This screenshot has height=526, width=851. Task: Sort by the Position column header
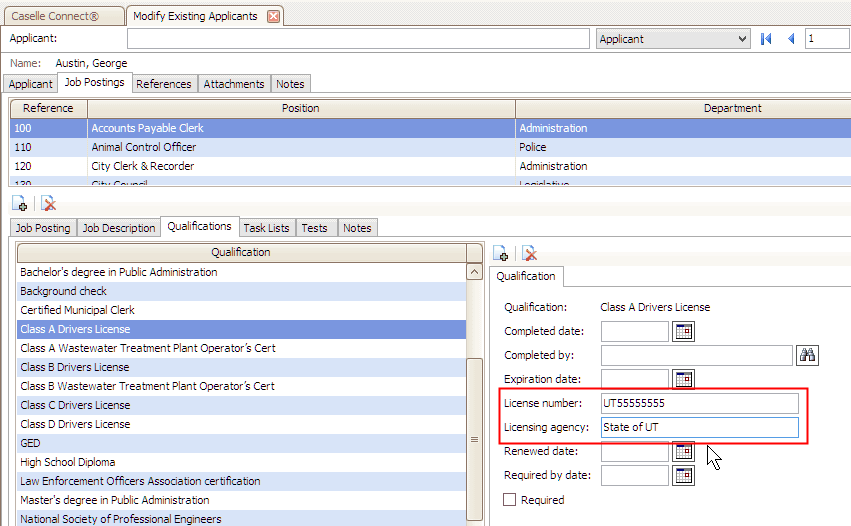[x=300, y=108]
